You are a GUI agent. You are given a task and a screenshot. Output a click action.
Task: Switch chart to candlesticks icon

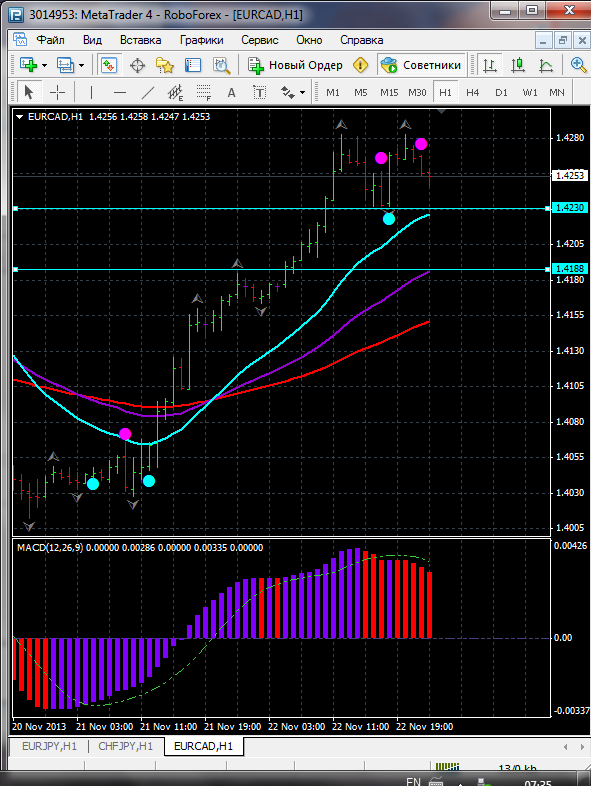coord(517,65)
